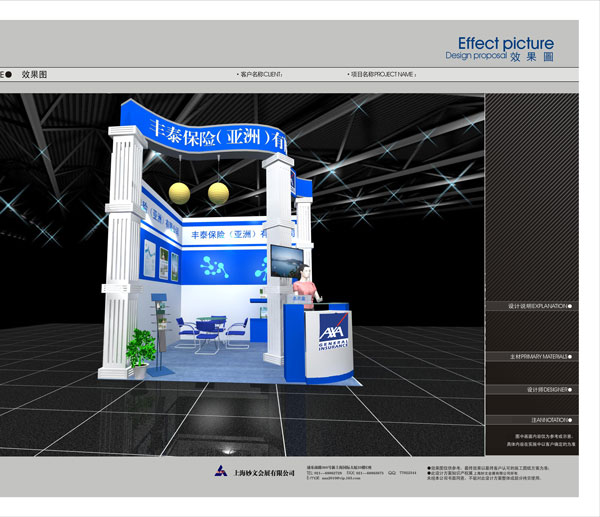
Task: Click the footer contact details block with TEL, QQ and E-mail
Action: point(361,473)
